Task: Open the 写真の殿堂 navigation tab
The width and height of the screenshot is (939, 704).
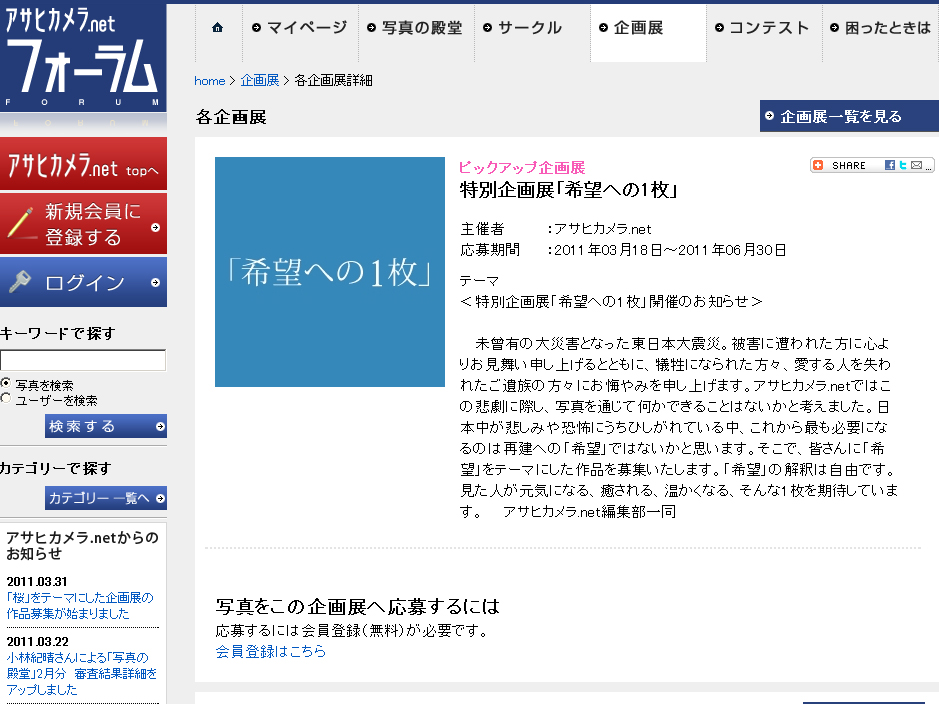Action: click(x=416, y=28)
